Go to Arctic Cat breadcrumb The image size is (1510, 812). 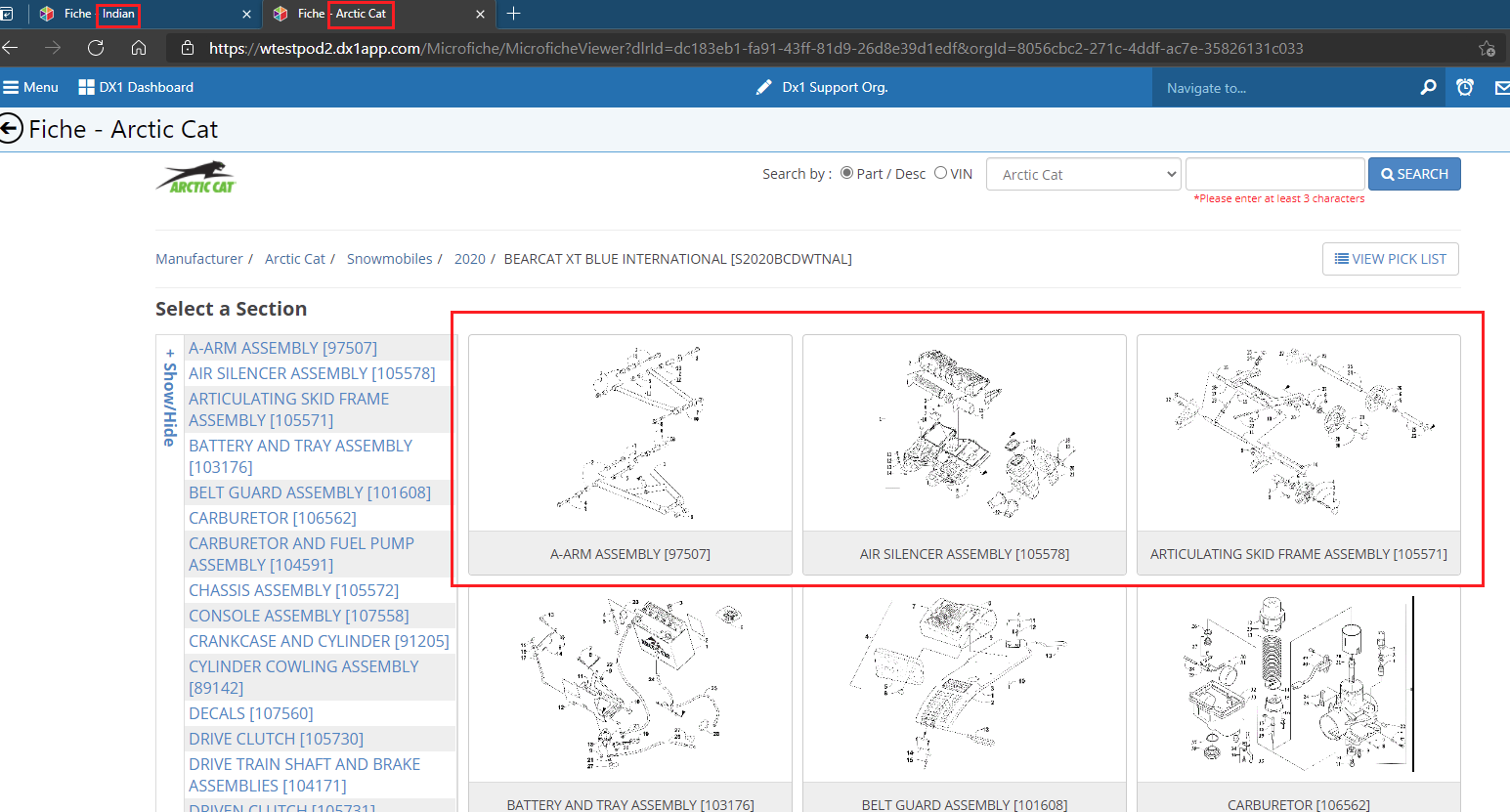[x=295, y=259]
